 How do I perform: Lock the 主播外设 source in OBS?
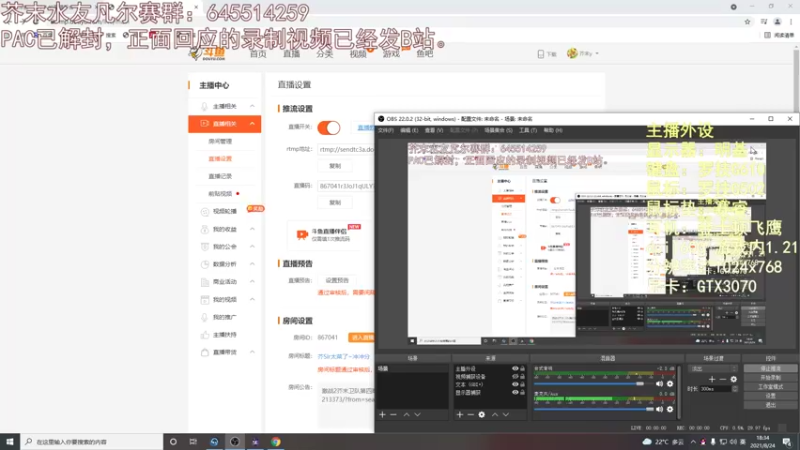click(x=522, y=368)
